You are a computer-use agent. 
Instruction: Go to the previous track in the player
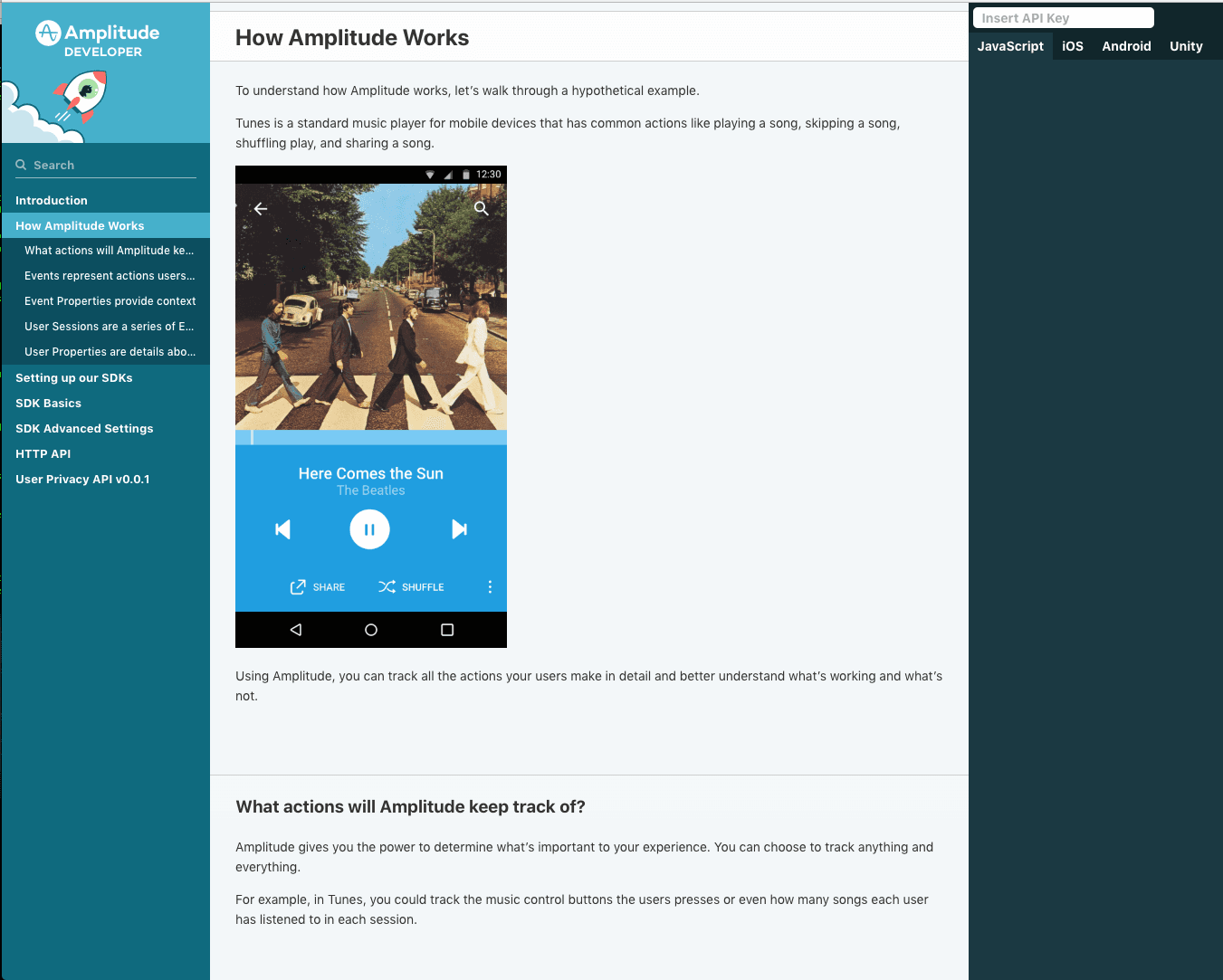tap(282, 529)
